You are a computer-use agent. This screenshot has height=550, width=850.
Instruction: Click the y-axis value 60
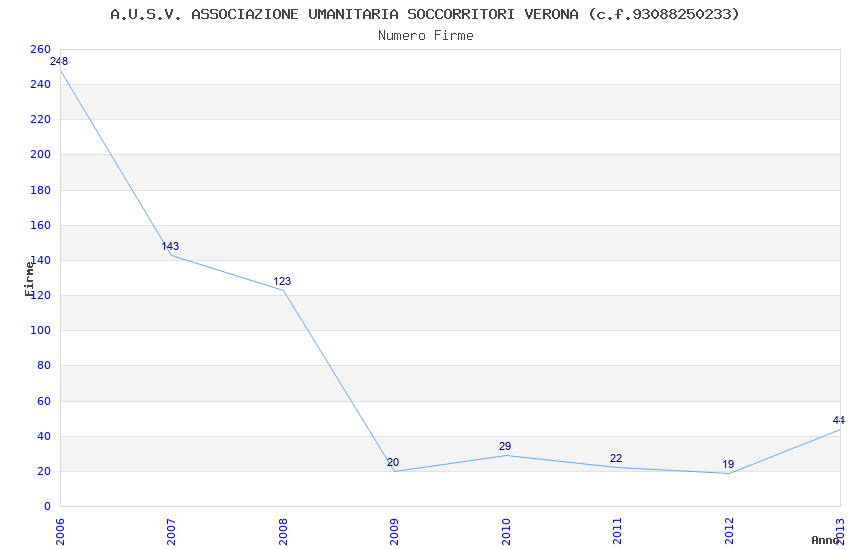44,401
